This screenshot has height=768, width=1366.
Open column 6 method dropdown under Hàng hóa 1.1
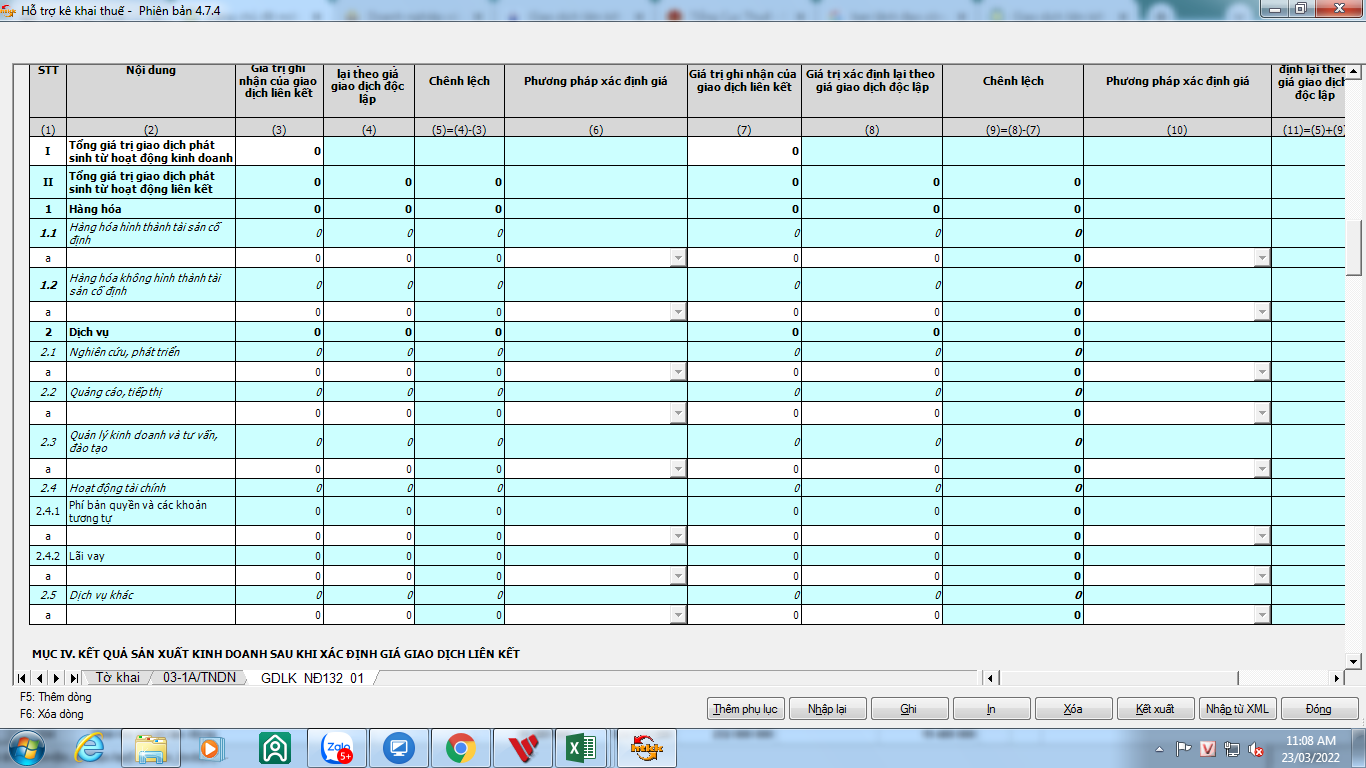click(678, 259)
